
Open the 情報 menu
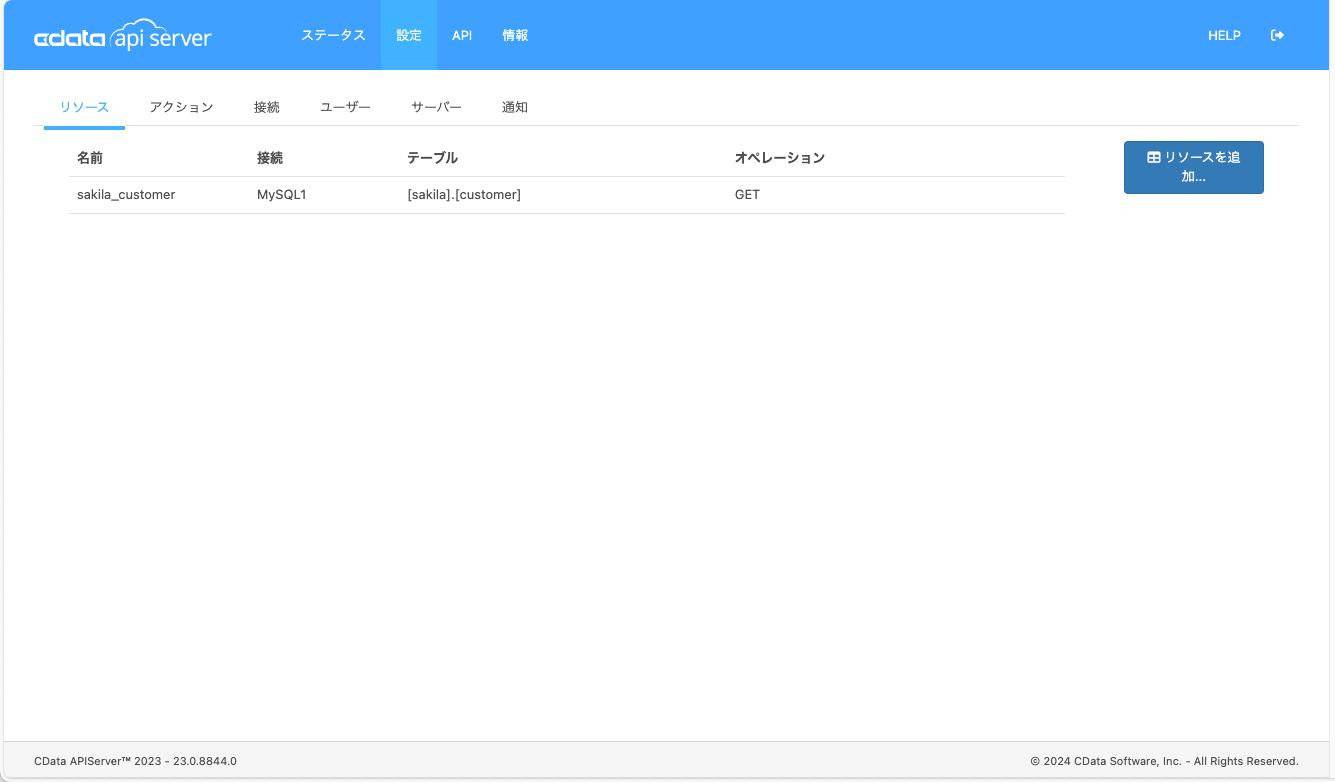[x=515, y=35]
